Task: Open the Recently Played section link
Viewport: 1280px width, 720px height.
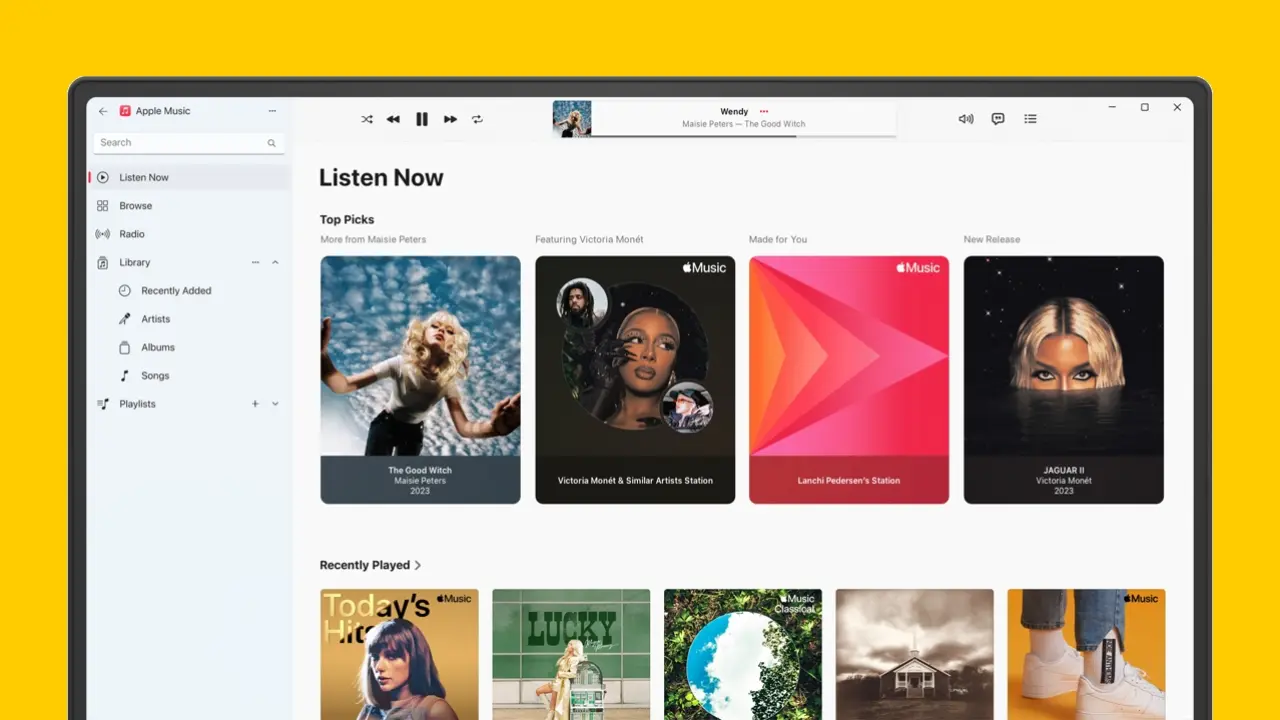Action: click(370, 565)
